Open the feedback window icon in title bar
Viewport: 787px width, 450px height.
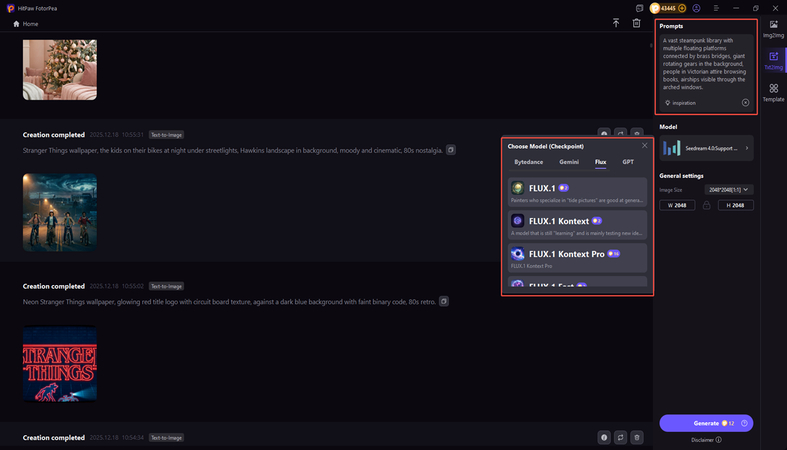tap(639, 8)
